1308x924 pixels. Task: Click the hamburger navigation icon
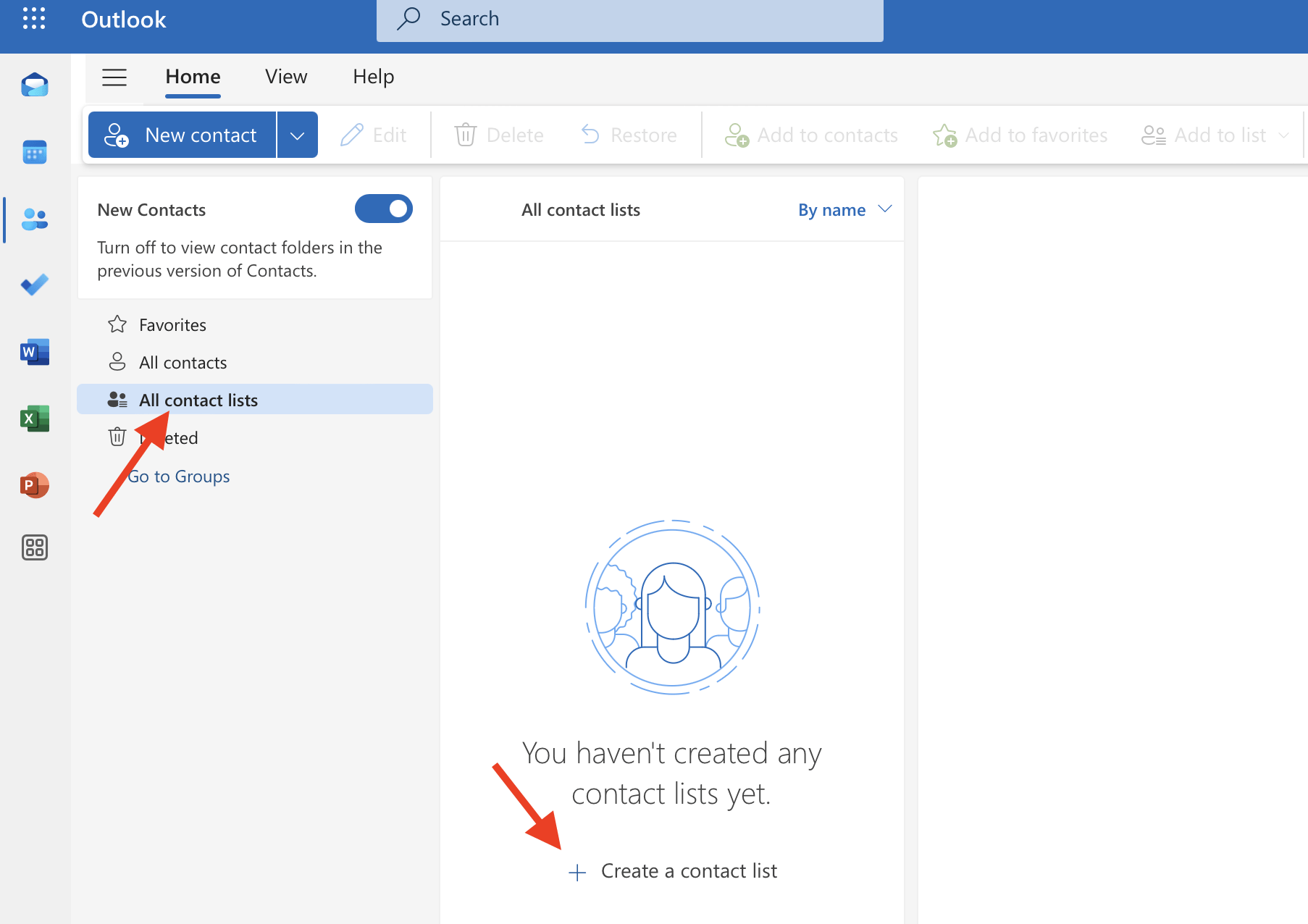click(114, 77)
